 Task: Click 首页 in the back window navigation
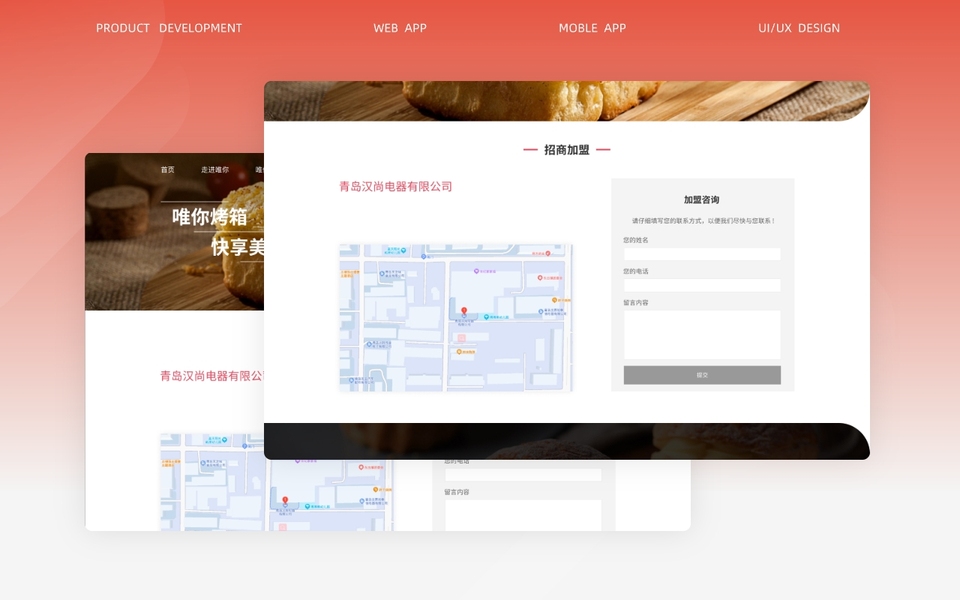168,170
